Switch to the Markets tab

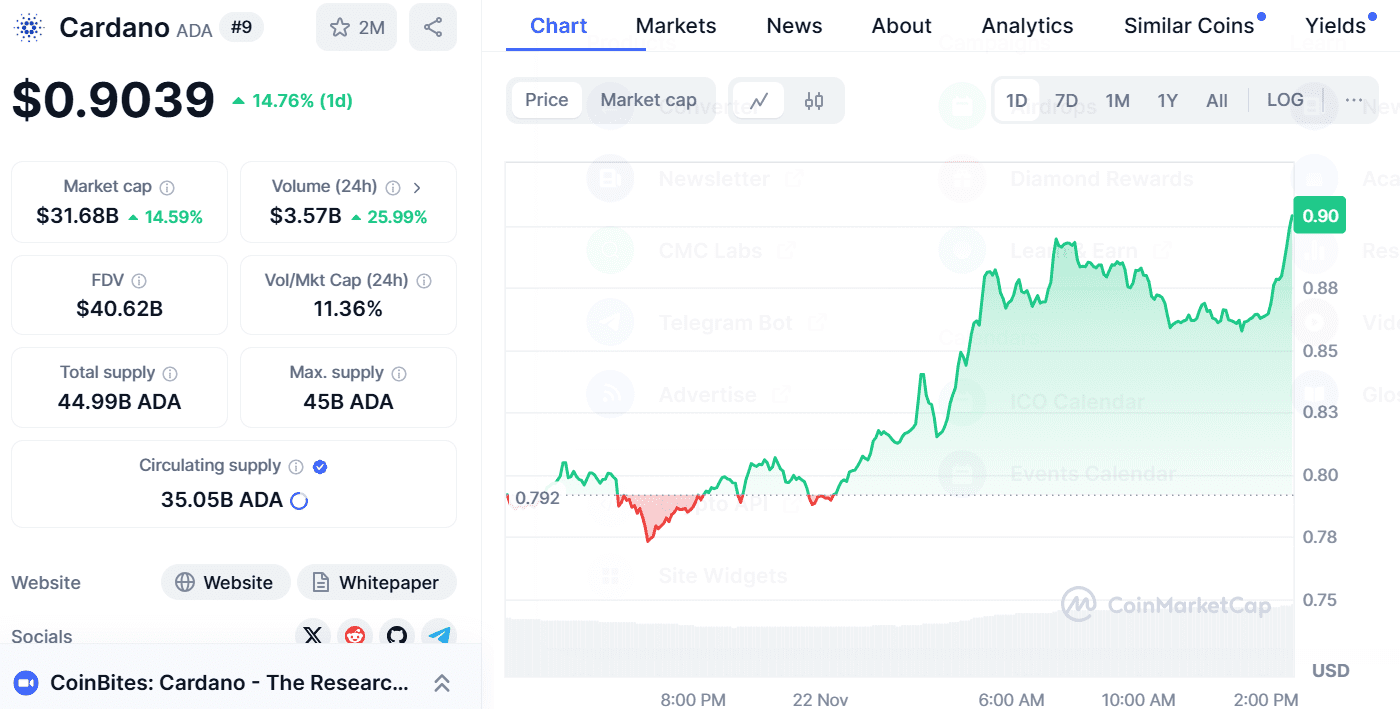(675, 26)
